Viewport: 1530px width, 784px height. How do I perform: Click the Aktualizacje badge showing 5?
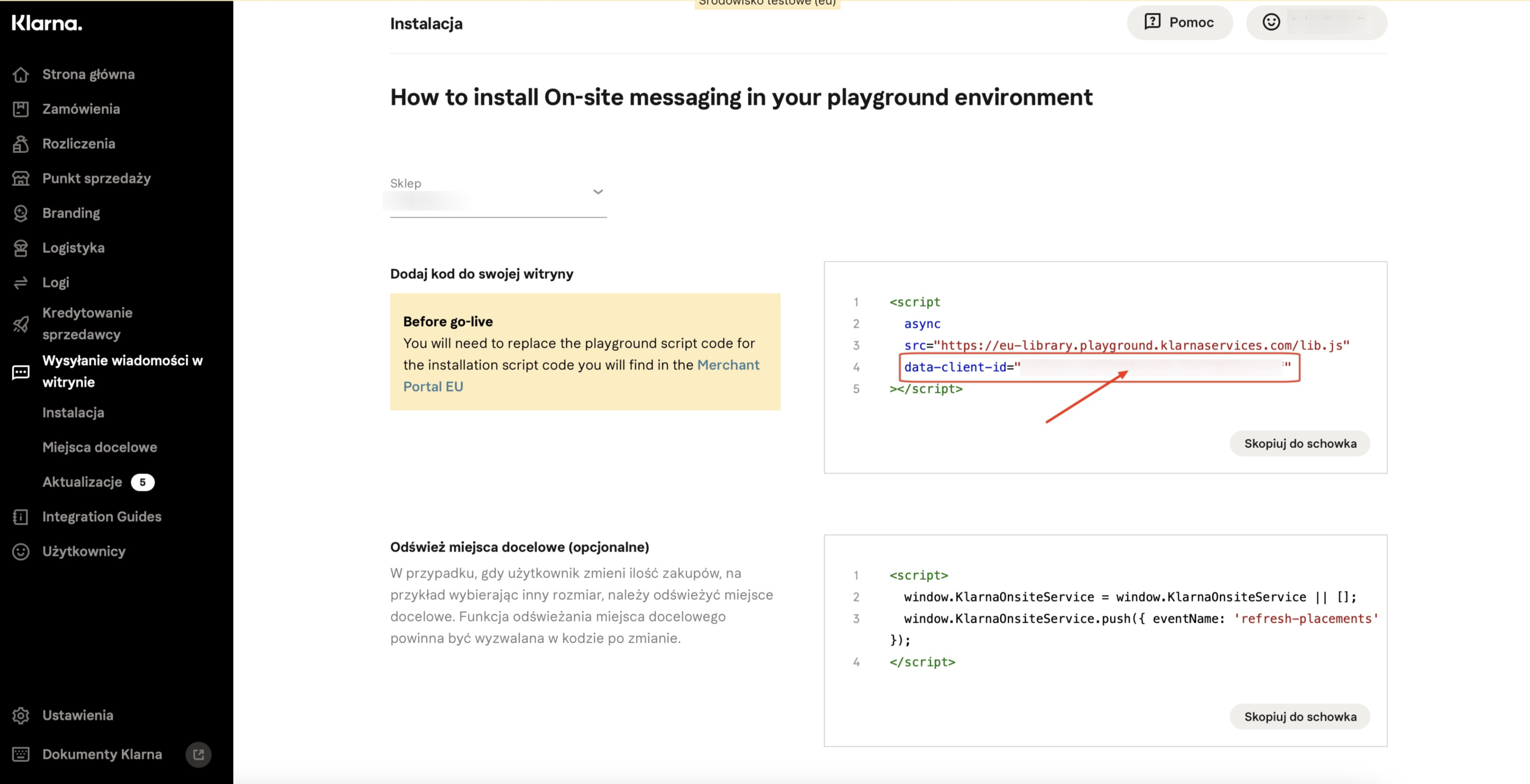[143, 482]
